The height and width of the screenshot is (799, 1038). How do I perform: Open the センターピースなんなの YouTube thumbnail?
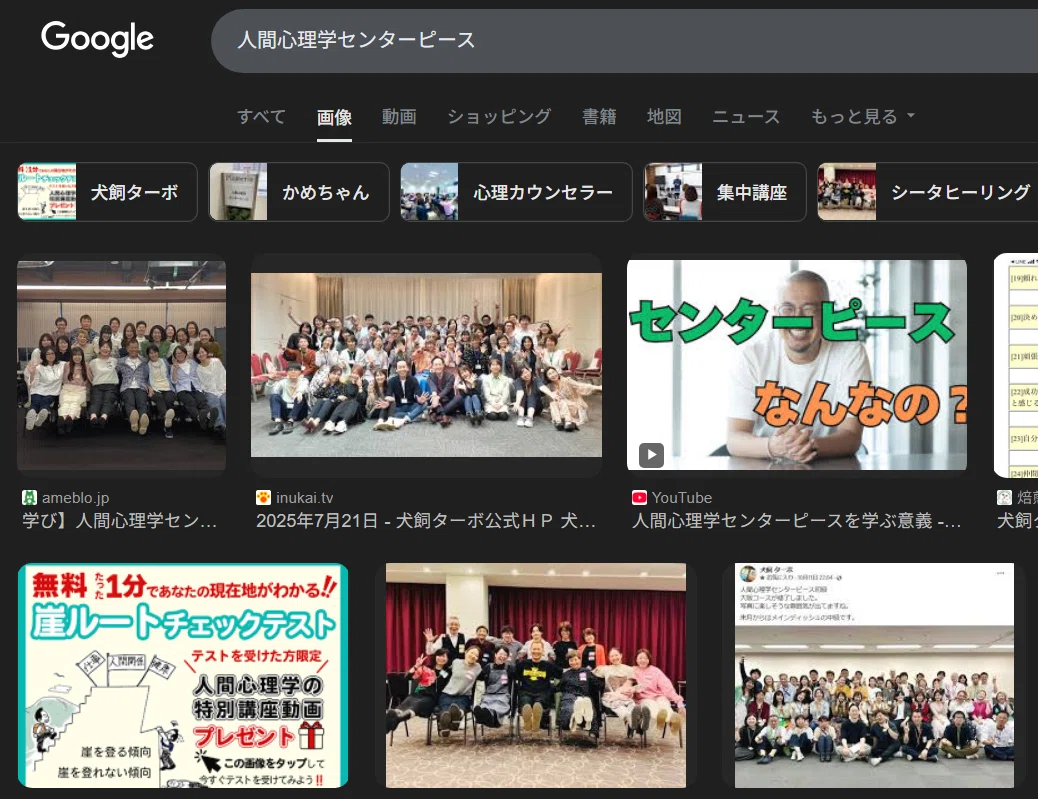796,365
